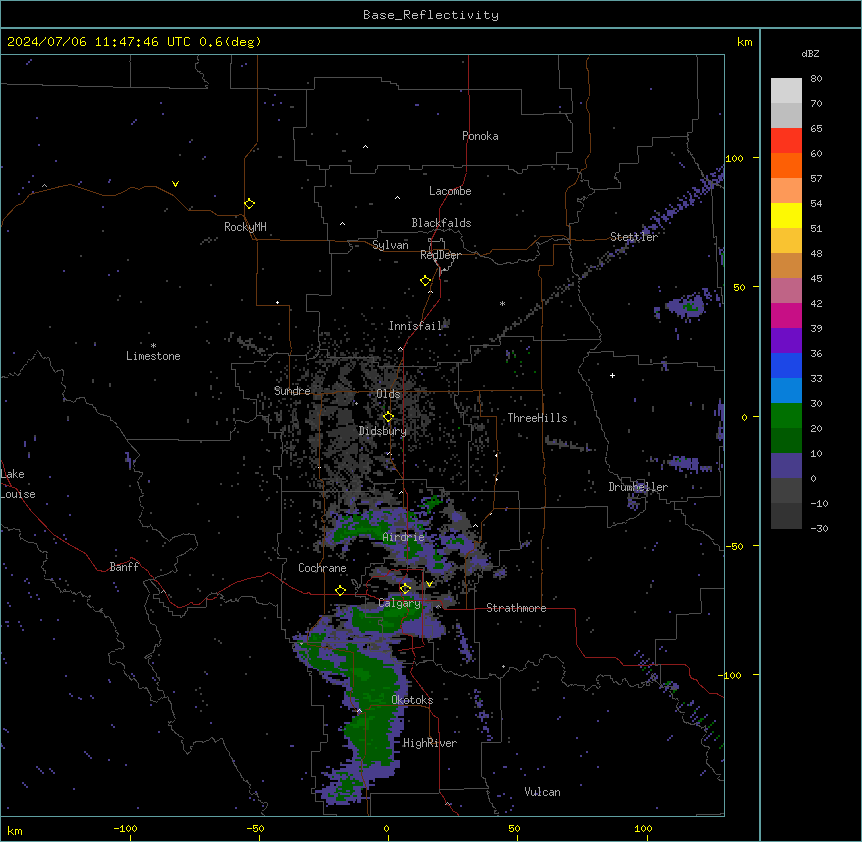The height and width of the screenshot is (842, 862).
Task: Click the Drumheller town label
Action: [638, 487]
